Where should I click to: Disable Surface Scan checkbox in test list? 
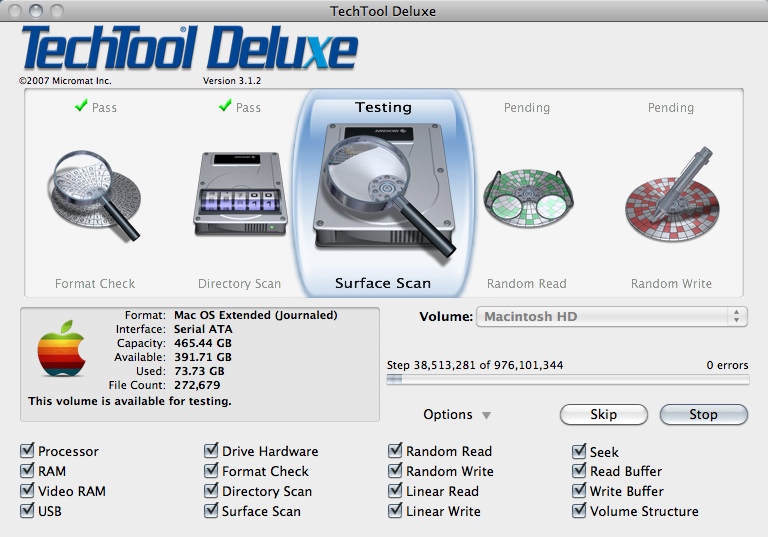211,511
